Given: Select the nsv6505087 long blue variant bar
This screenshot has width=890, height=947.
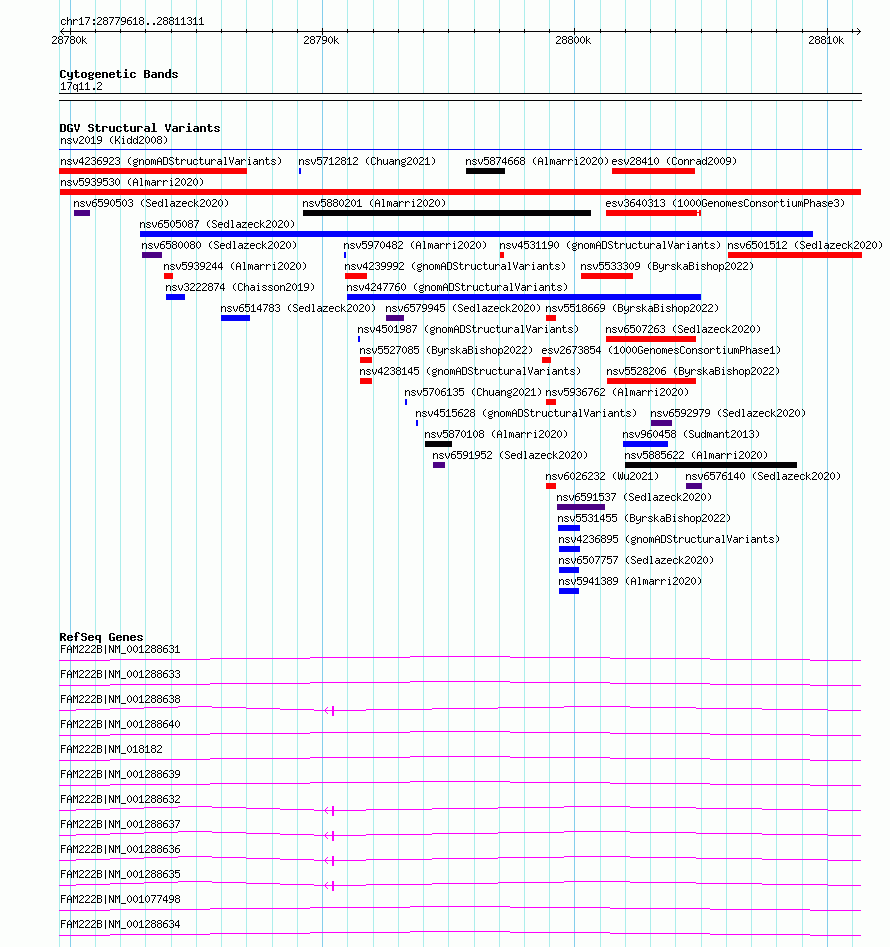Looking at the screenshot, I should pyautogui.click(x=476, y=234).
